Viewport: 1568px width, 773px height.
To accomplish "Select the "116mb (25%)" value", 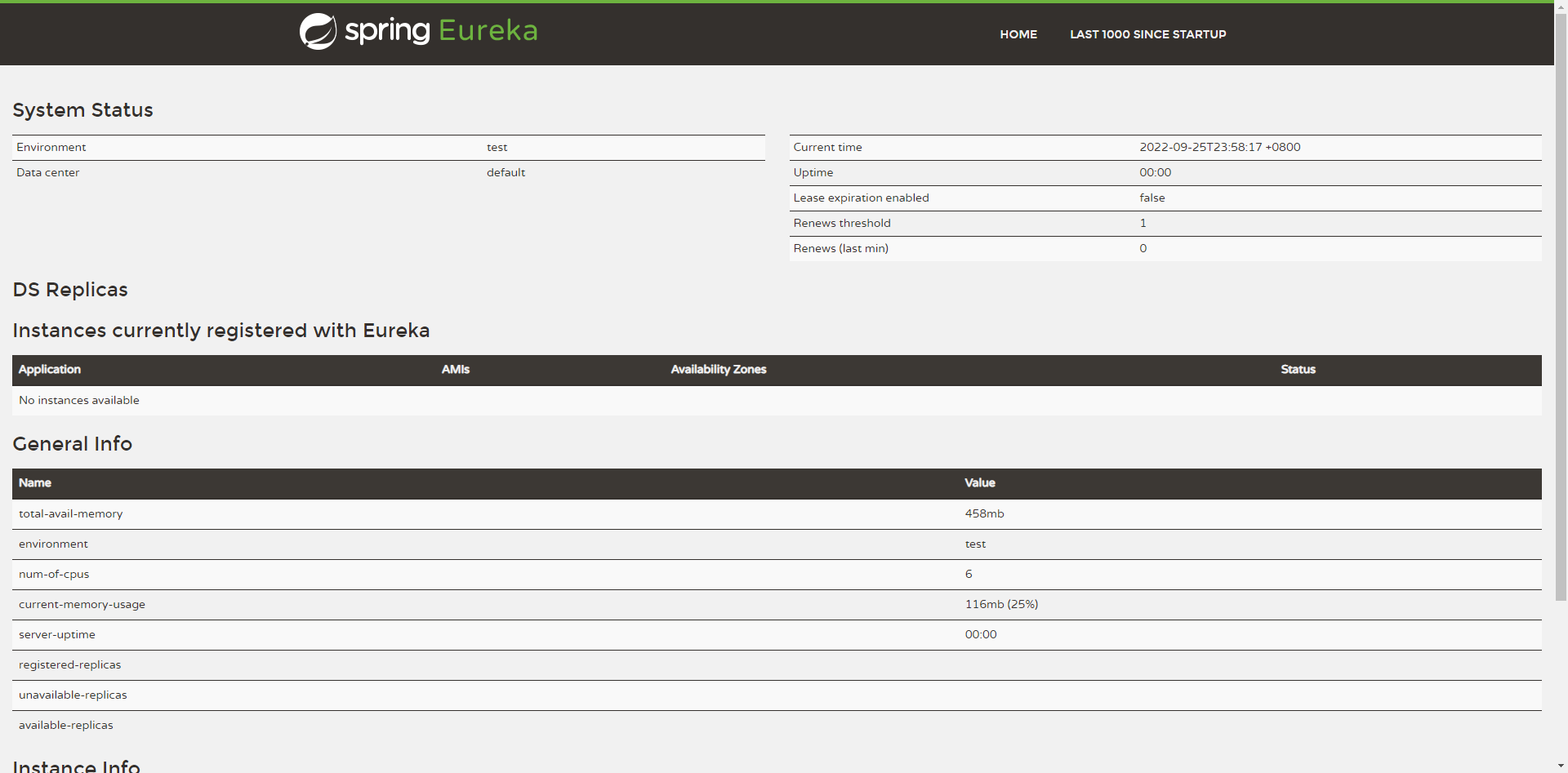I will click(x=1001, y=605).
